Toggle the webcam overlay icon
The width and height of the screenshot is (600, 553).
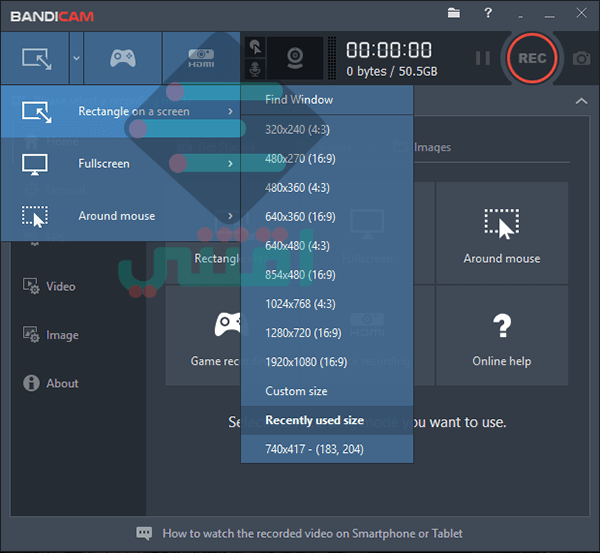coord(295,58)
